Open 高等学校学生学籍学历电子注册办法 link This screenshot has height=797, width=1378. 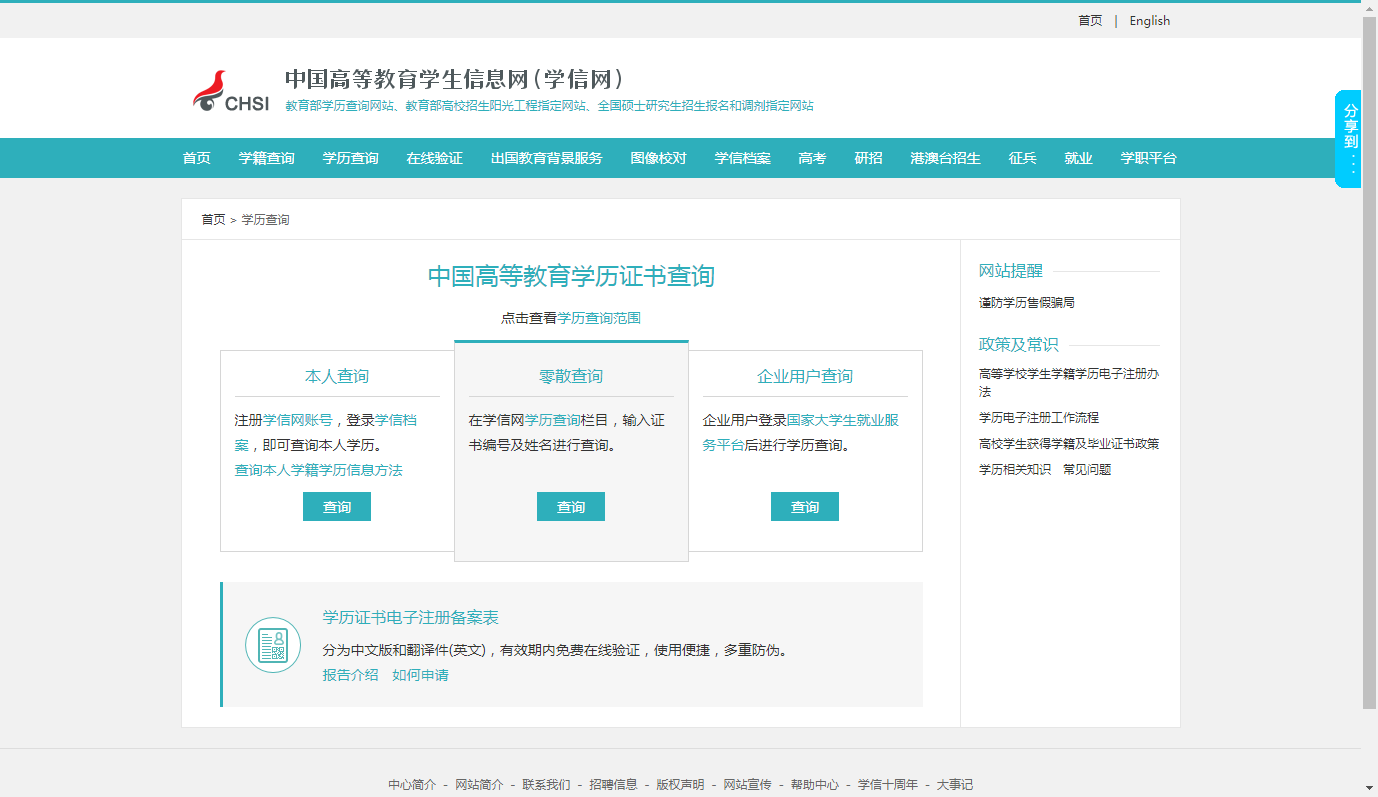pyautogui.click(x=1069, y=382)
